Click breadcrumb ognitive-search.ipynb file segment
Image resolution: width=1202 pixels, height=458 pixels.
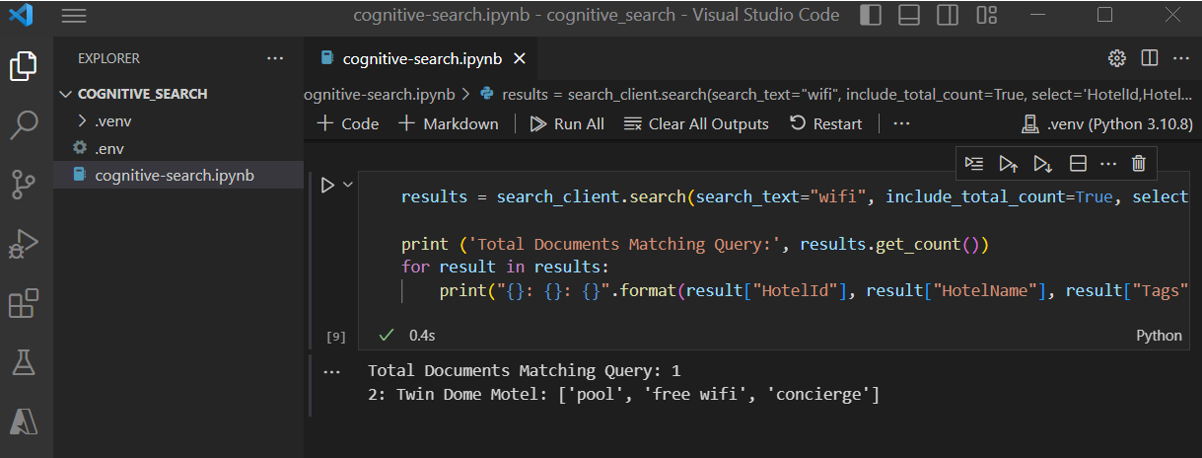tap(380, 94)
